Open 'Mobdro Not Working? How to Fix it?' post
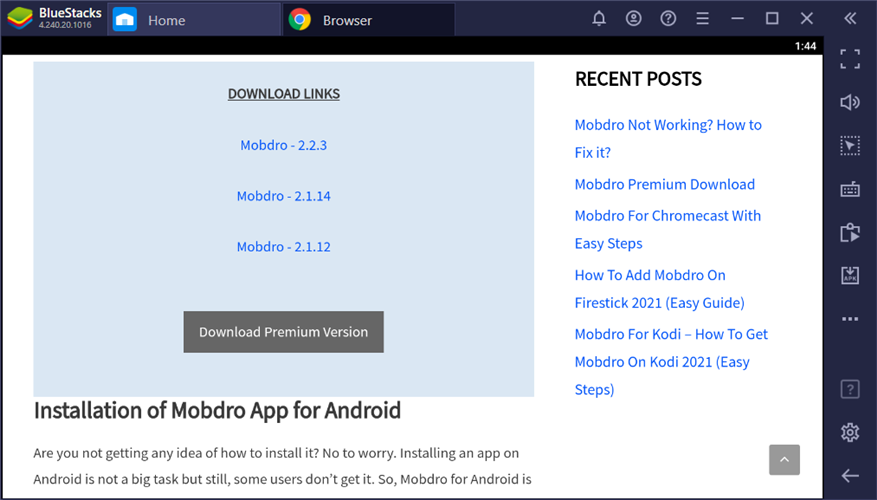This screenshot has height=500, width=877. point(667,126)
